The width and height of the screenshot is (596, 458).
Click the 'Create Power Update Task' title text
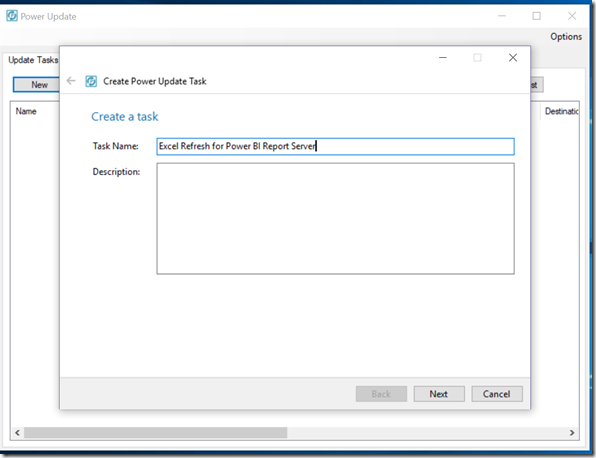[x=155, y=81]
